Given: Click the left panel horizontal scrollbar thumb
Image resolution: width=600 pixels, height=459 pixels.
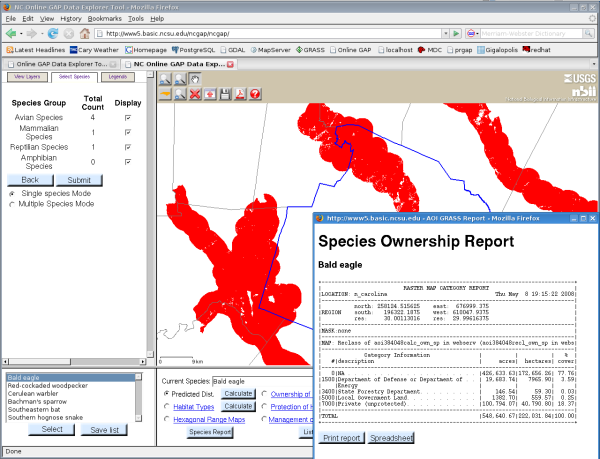Looking at the screenshot, I should 39,361.
